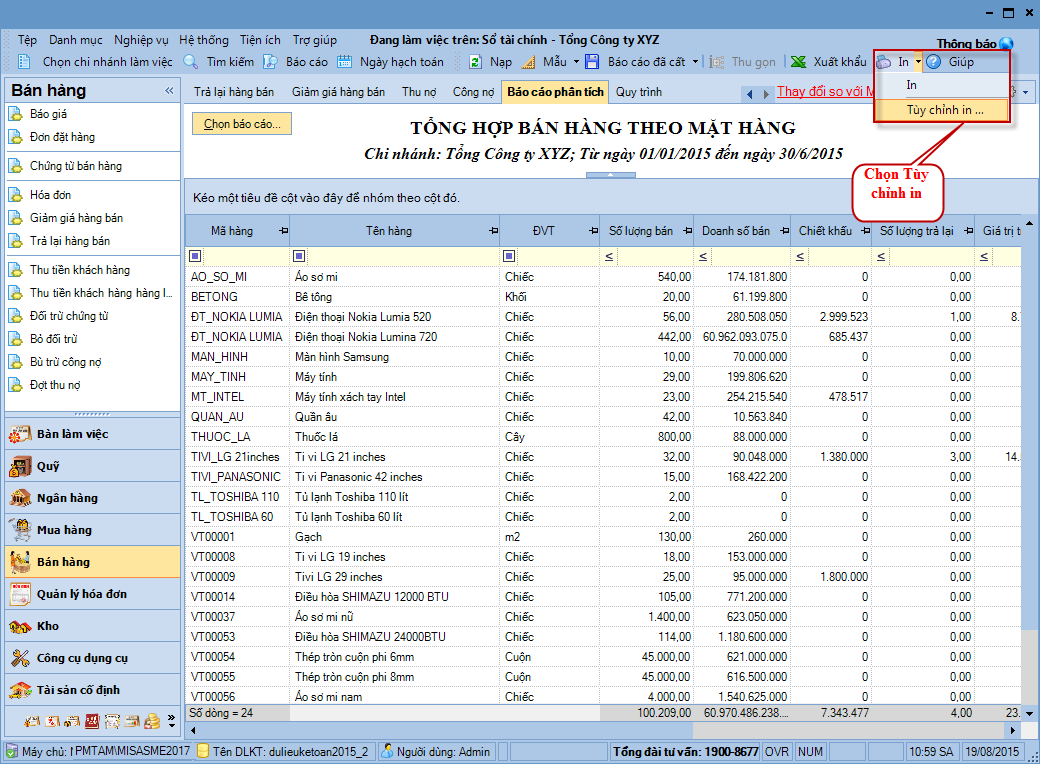Open the Mua hàng module

click(x=93, y=530)
